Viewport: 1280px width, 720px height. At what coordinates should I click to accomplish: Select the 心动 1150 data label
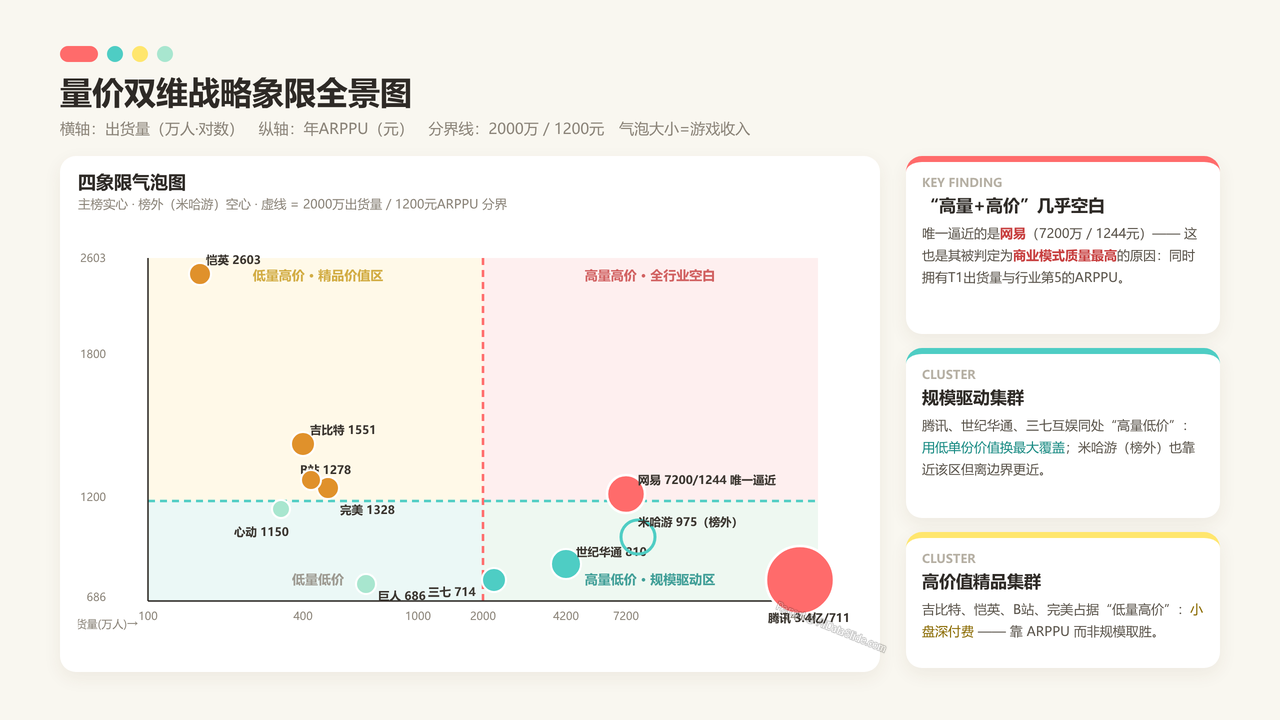click(x=261, y=532)
